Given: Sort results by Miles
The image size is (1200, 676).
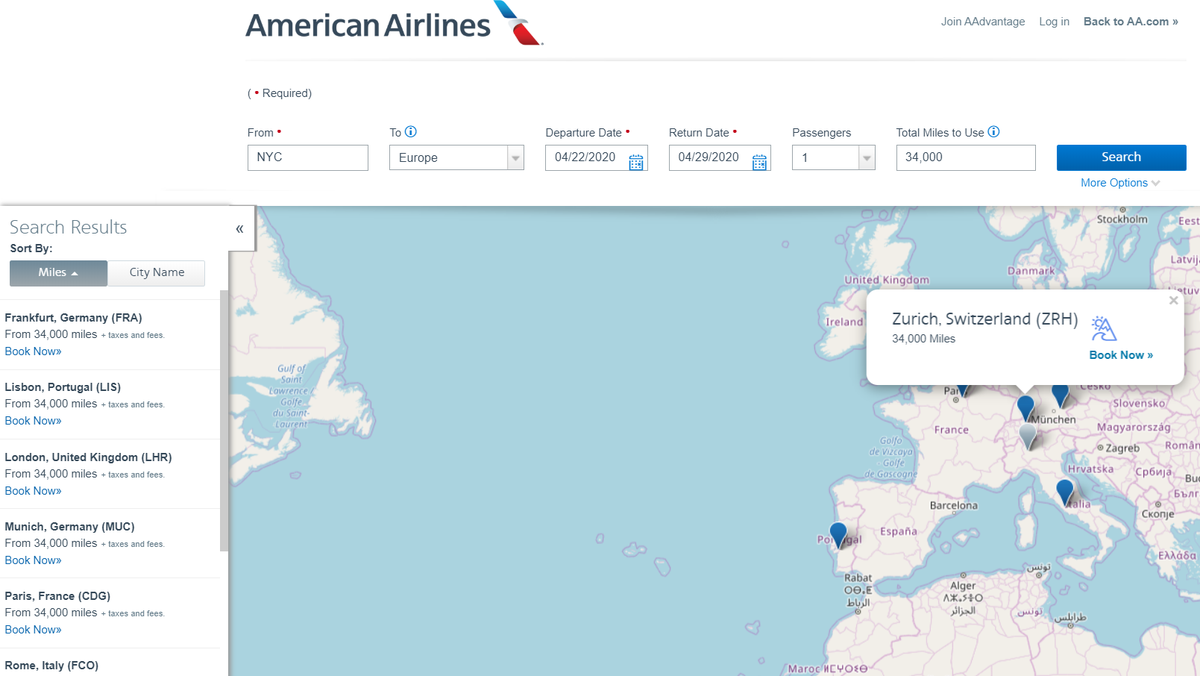Looking at the screenshot, I should click(x=57, y=272).
